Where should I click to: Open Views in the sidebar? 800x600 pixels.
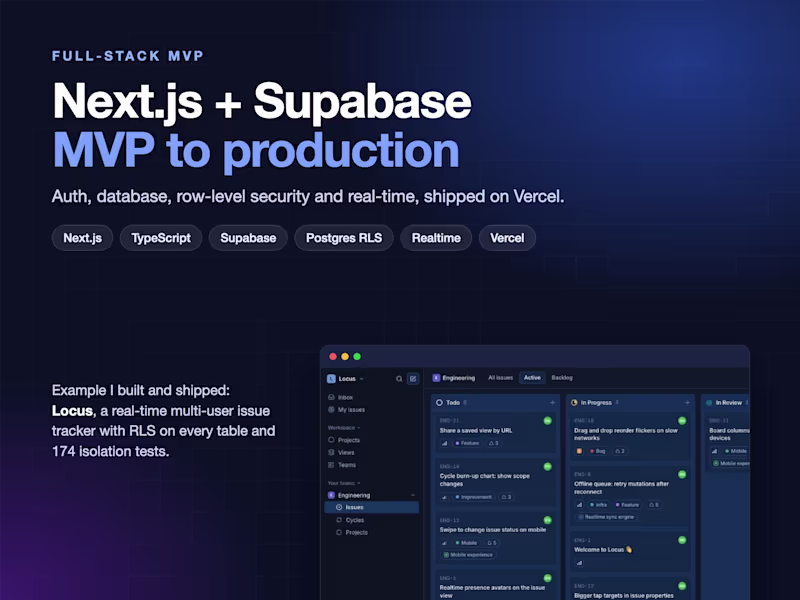pyautogui.click(x=345, y=452)
